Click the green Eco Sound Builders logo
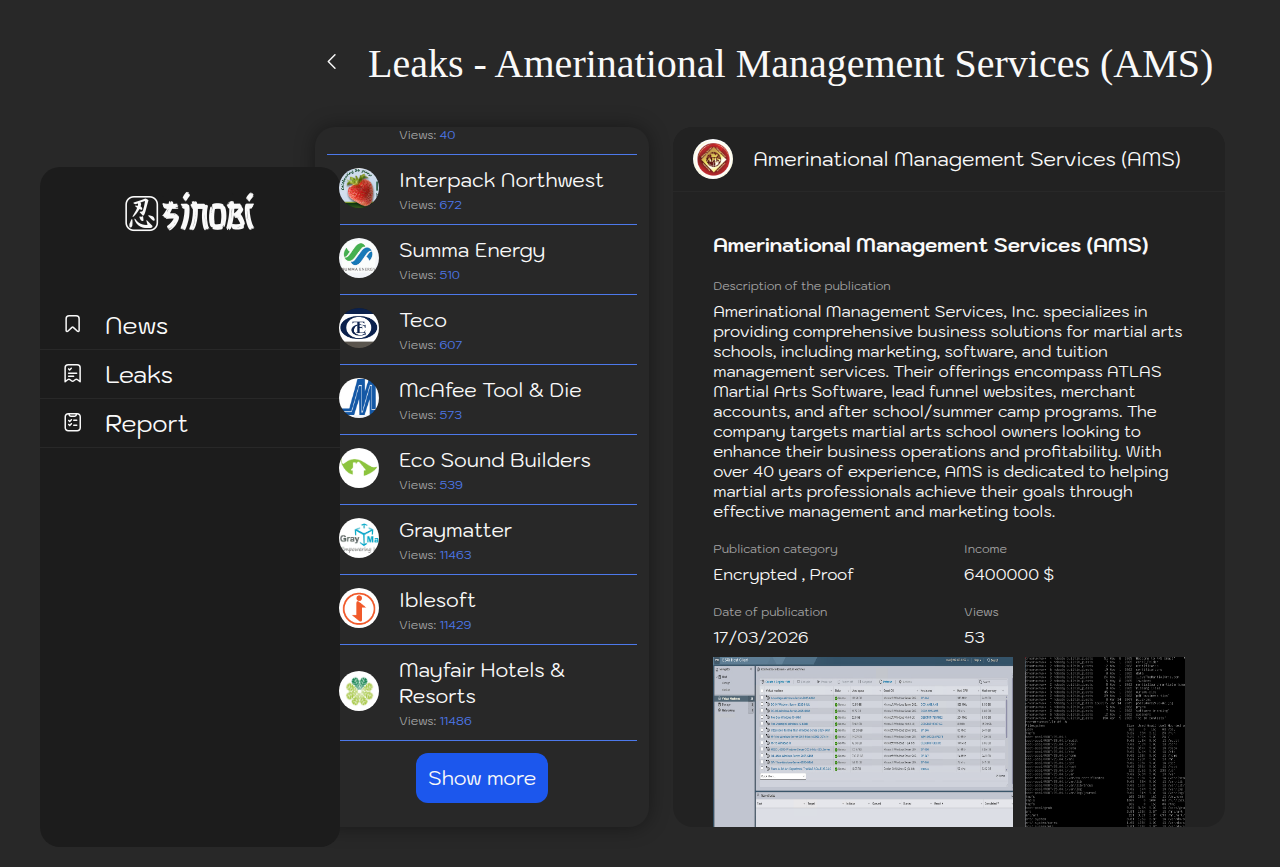The image size is (1280, 867). coord(359,468)
